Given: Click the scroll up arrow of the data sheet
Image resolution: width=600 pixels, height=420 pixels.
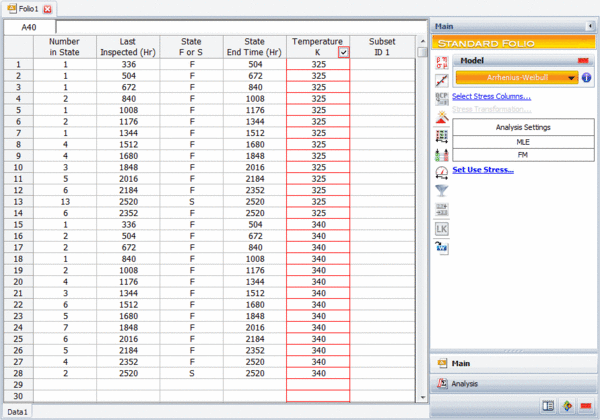Looking at the screenshot, I should coord(422,41).
